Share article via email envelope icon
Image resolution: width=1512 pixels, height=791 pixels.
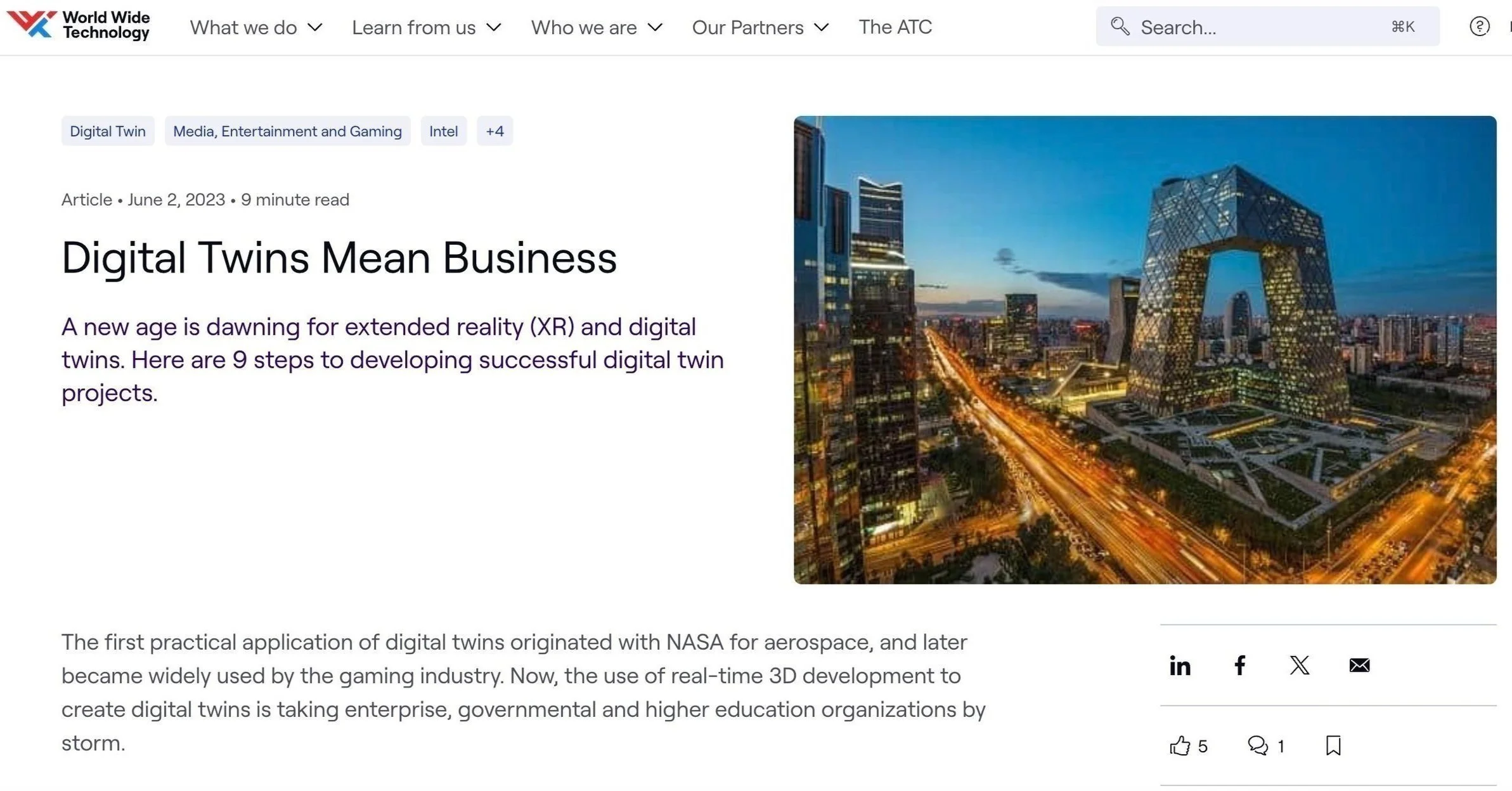1359,666
